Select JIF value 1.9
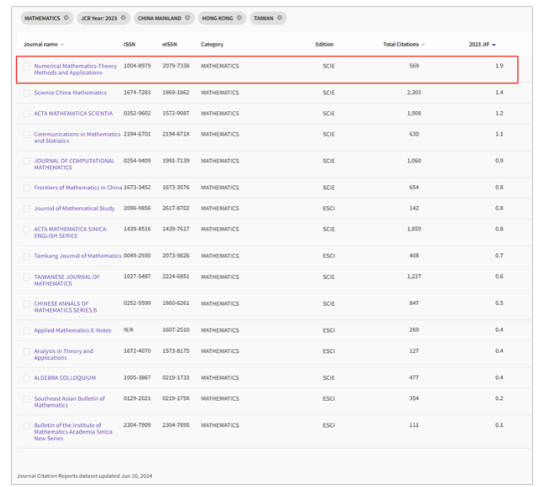Image resolution: width=537 pixels, height=487 pixels. (499, 66)
